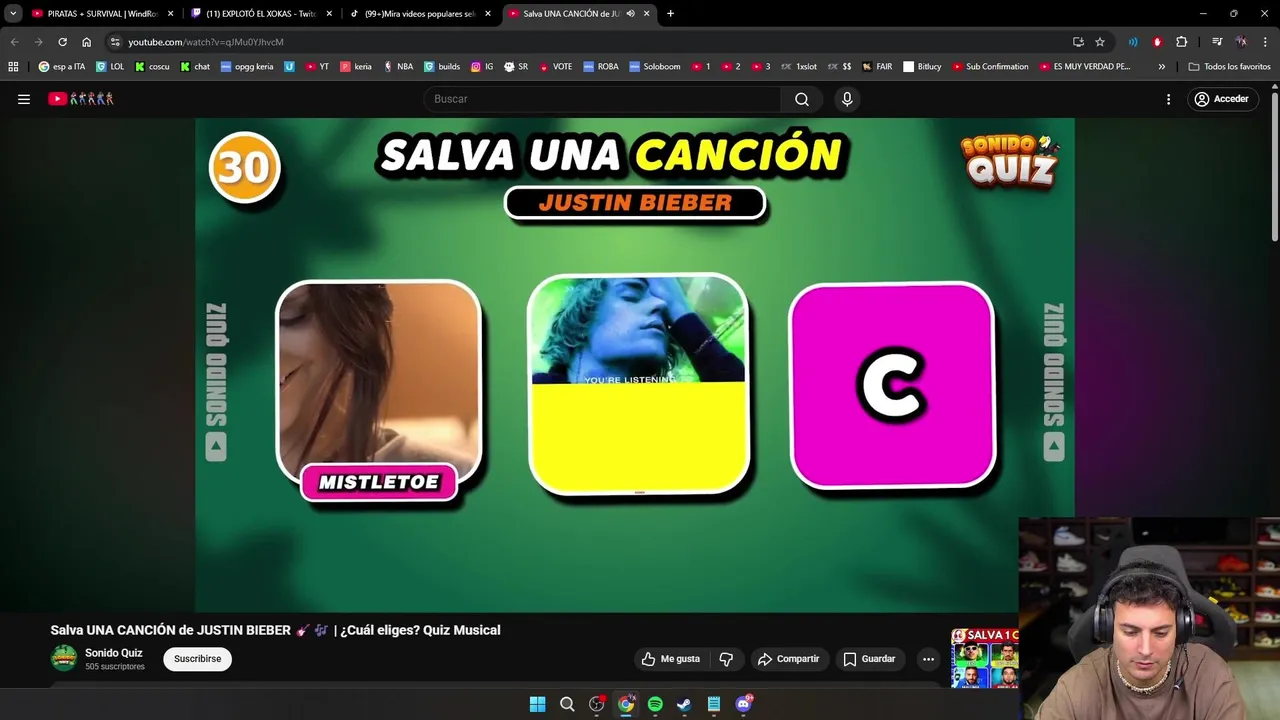Select the Salva UNA CANCIÓN tab
The height and width of the screenshot is (720, 1280).
point(570,14)
